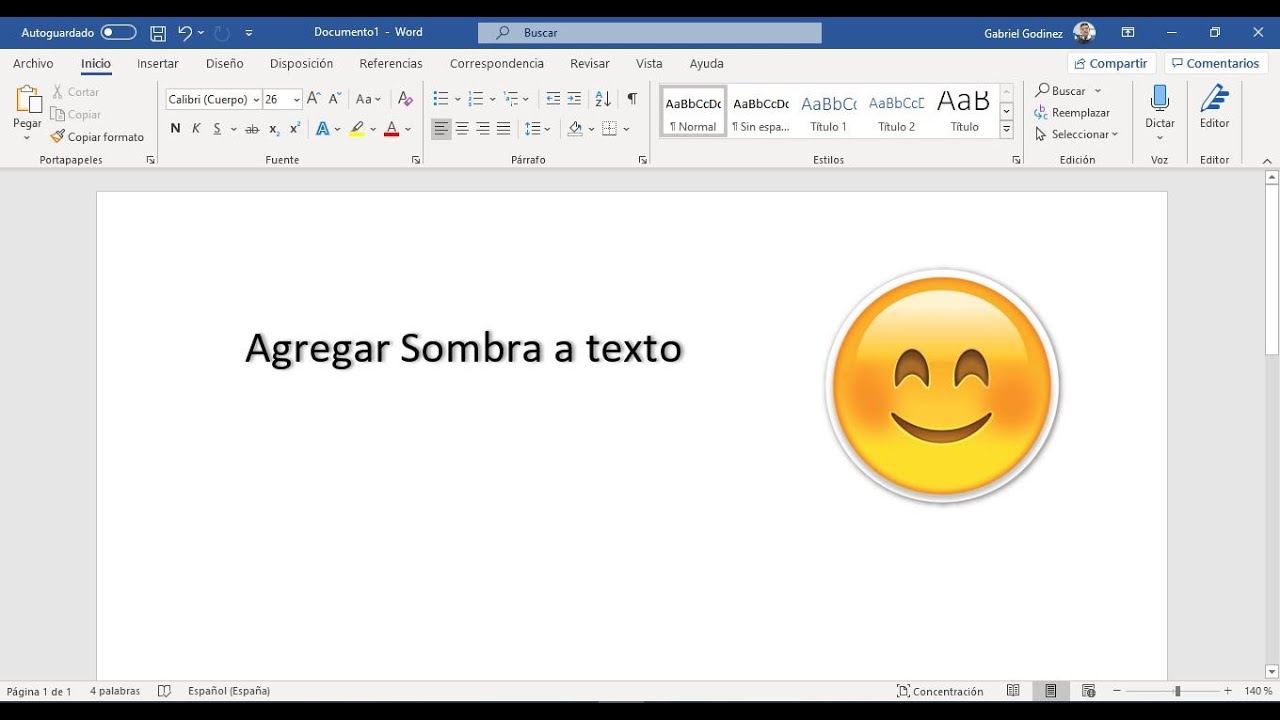Viewport: 1280px width, 720px height.
Task: Toggle Print Layout view in status bar
Action: point(1051,691)
